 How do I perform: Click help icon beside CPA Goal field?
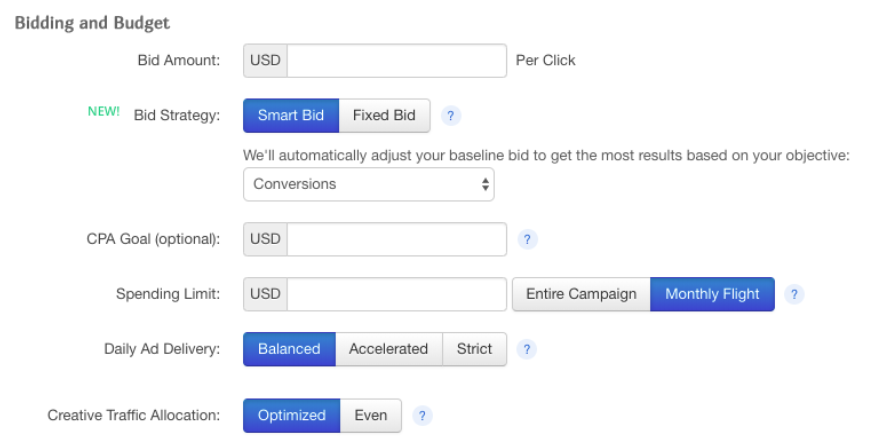pos(528,240)
